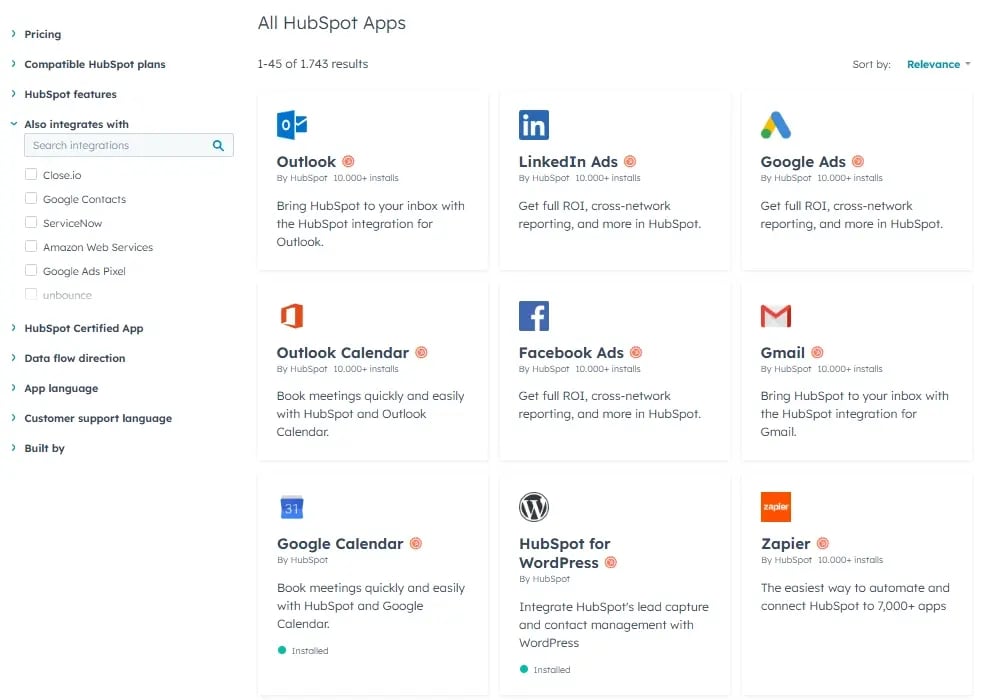1000x700 pixels.
Task: Click certified badge next to LinkedIn Ads
Action: (x=630, y=161)
